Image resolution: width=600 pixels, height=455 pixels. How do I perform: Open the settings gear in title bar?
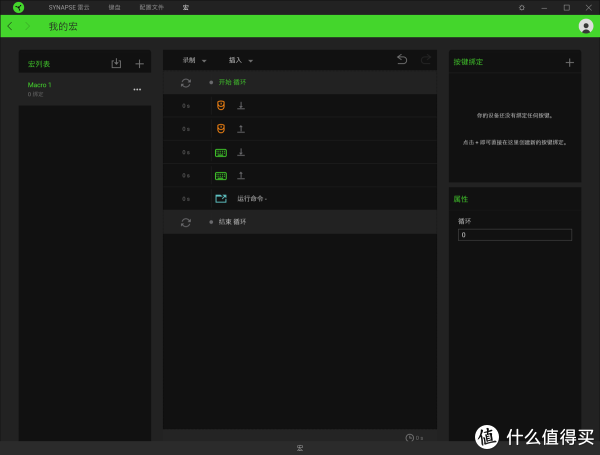point(521,7)
